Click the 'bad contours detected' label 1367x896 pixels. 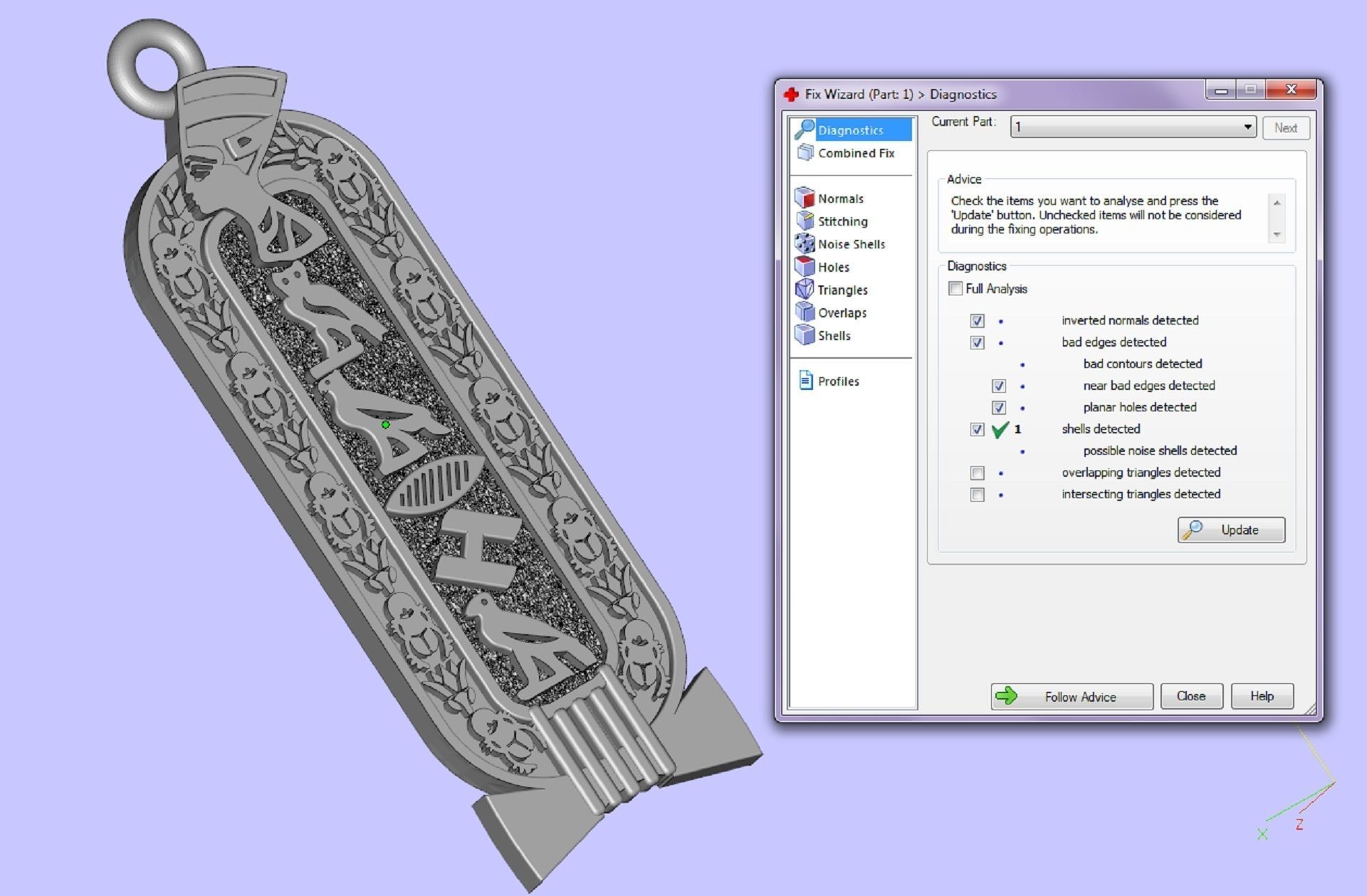point(1142,364)
